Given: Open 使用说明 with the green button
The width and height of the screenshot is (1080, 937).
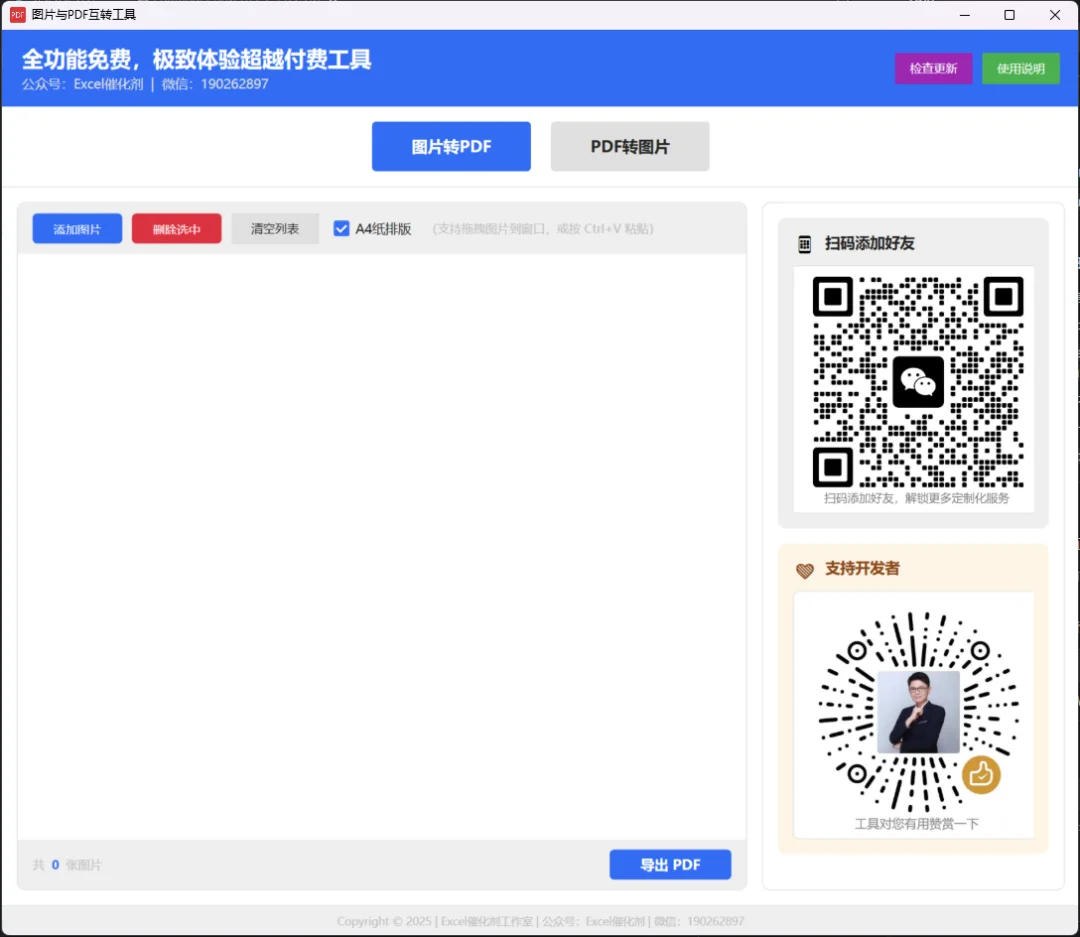Looking at the screenshot, I should click(1021, 68).
